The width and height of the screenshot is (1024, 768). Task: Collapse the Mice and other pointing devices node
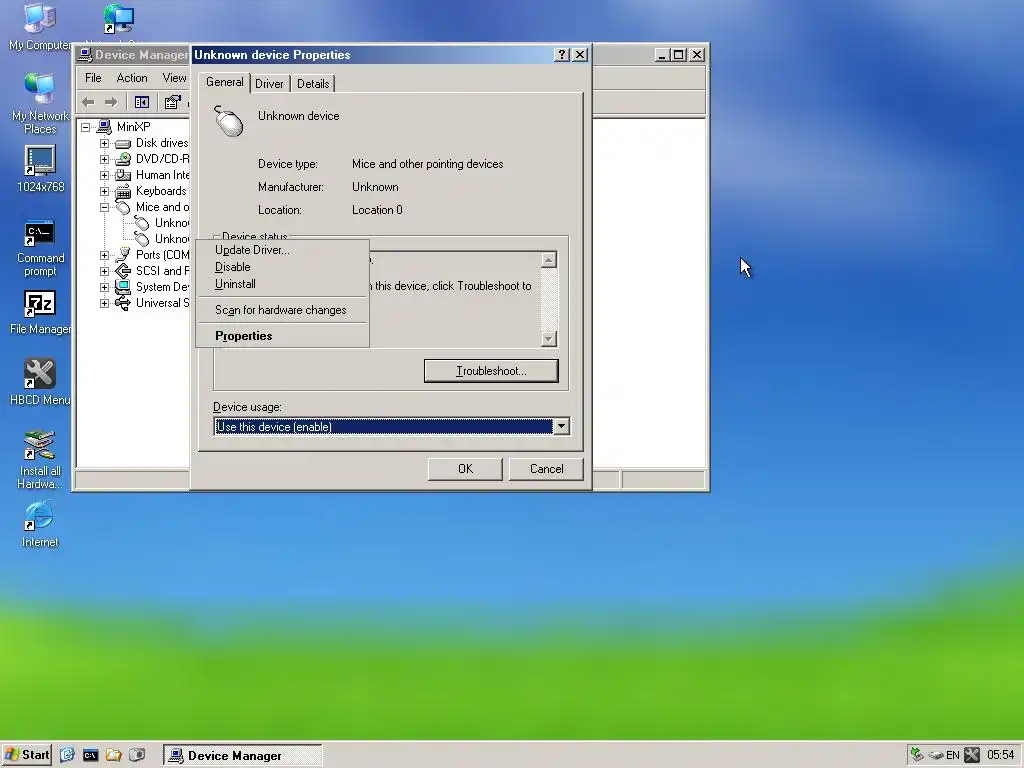(104, 207)
